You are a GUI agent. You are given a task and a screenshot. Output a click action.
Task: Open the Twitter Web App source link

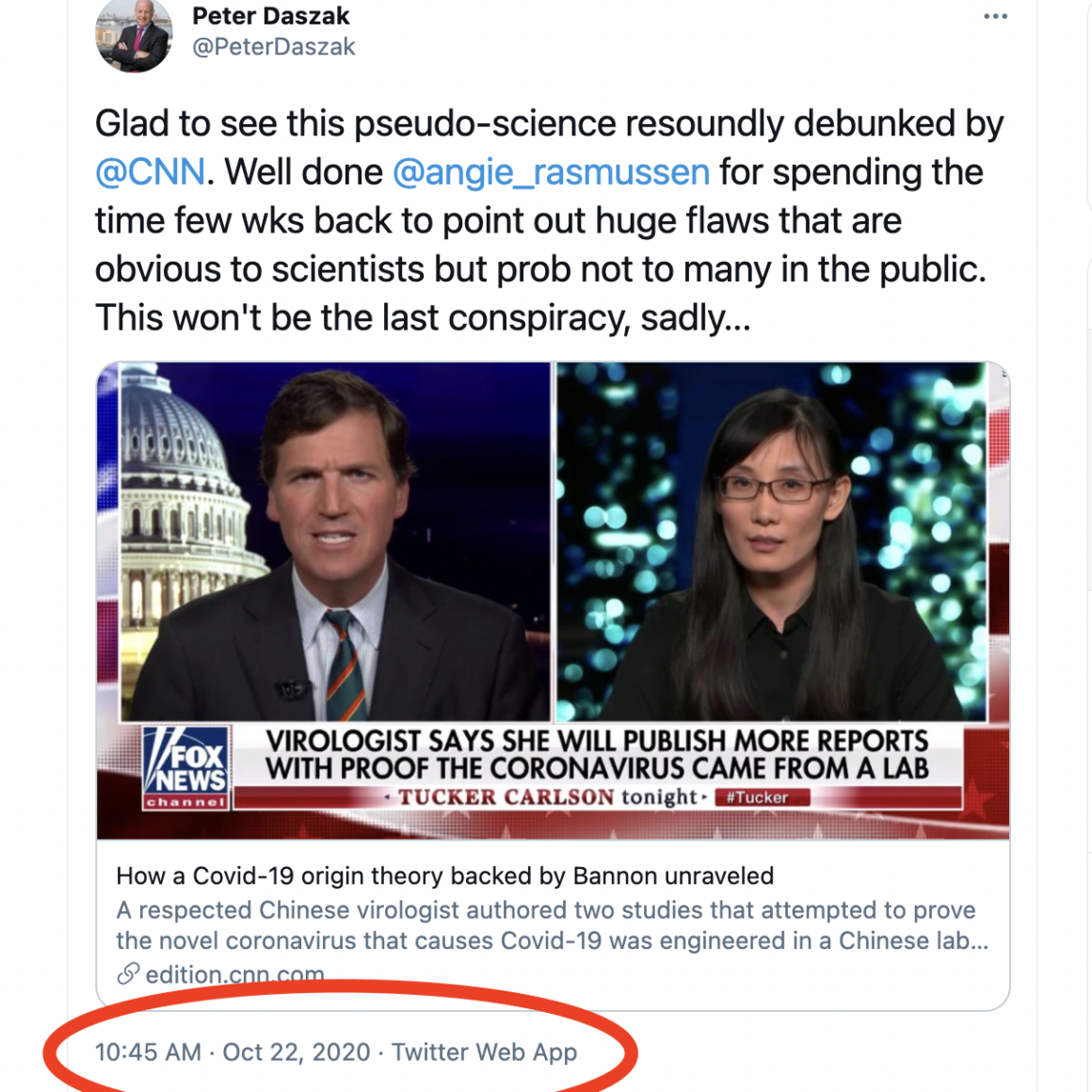(484, 1052)
